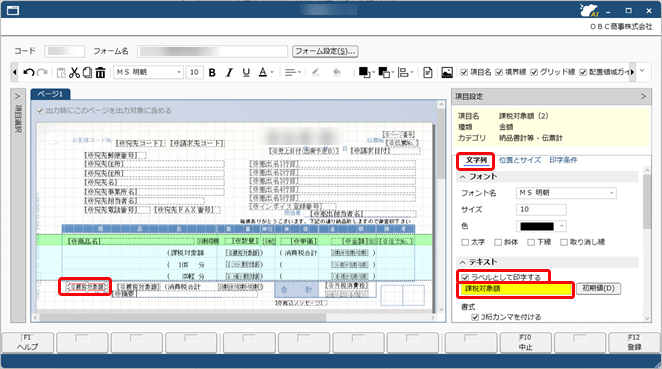Click the 初期値(D) button

tap(598, 289)
